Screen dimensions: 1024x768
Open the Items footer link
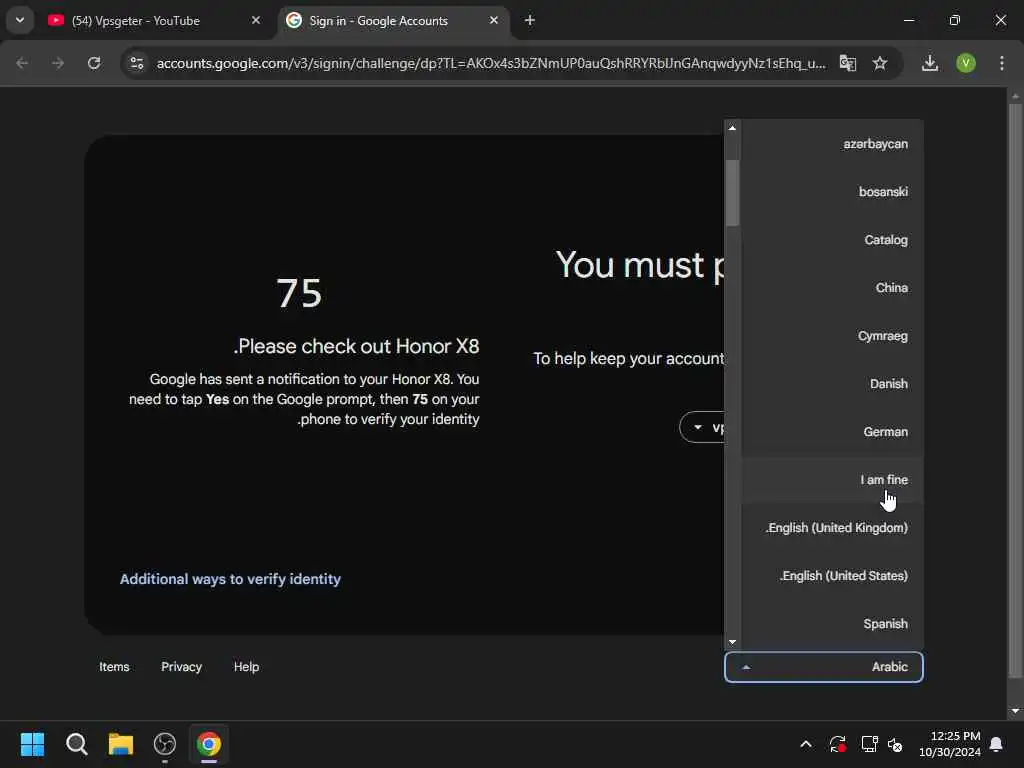click(x=114, y=667)
